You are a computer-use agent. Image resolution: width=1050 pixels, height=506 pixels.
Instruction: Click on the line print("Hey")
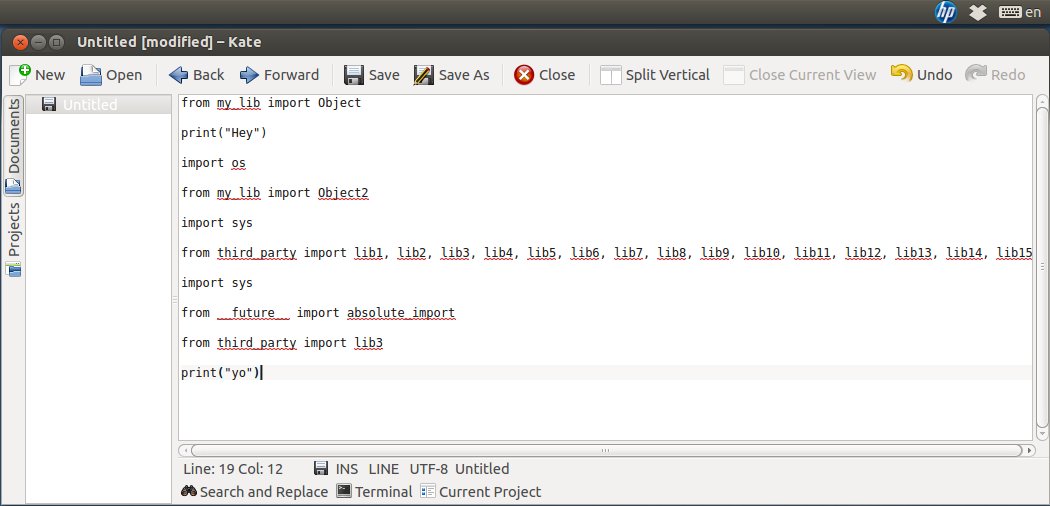pyautogui.click(x=224, y=133)
